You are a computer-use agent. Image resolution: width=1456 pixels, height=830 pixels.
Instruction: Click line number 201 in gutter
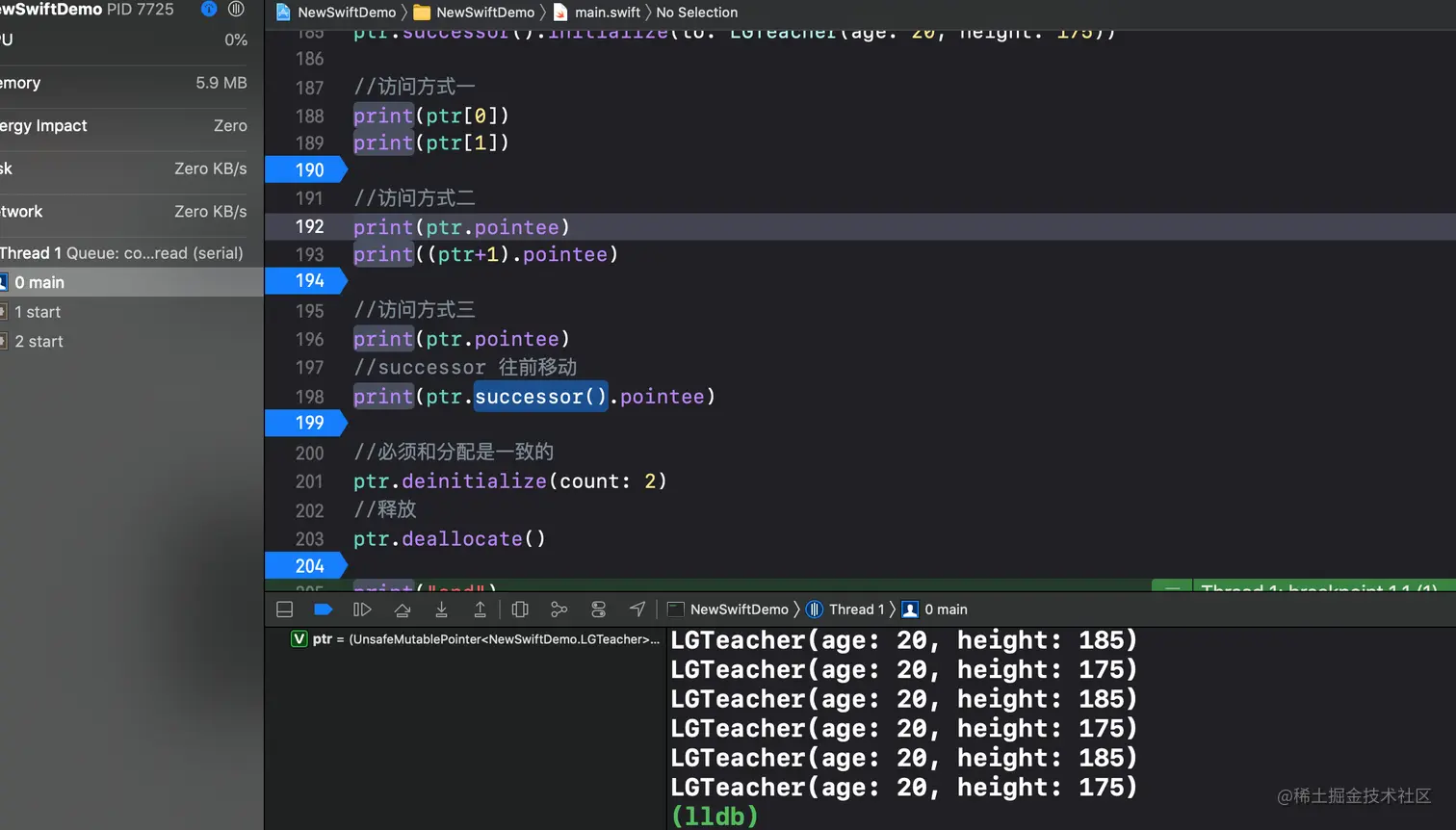pyautogui.click(x=309, y=482)
